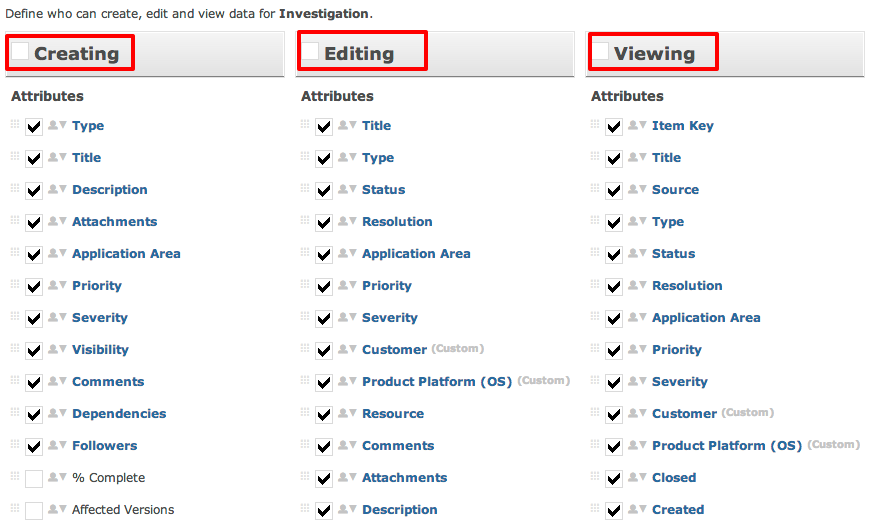Open the Followers attribute link
Screen dimensions: 871x531
point(104,445)
